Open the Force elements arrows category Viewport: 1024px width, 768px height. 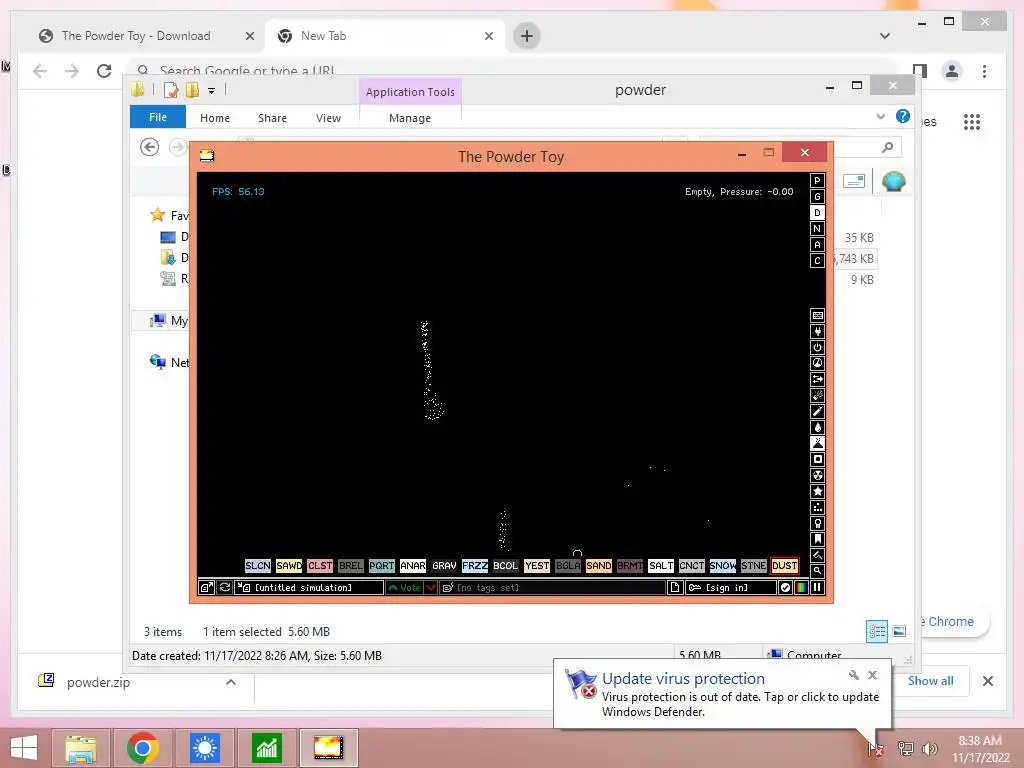[817, 379]
